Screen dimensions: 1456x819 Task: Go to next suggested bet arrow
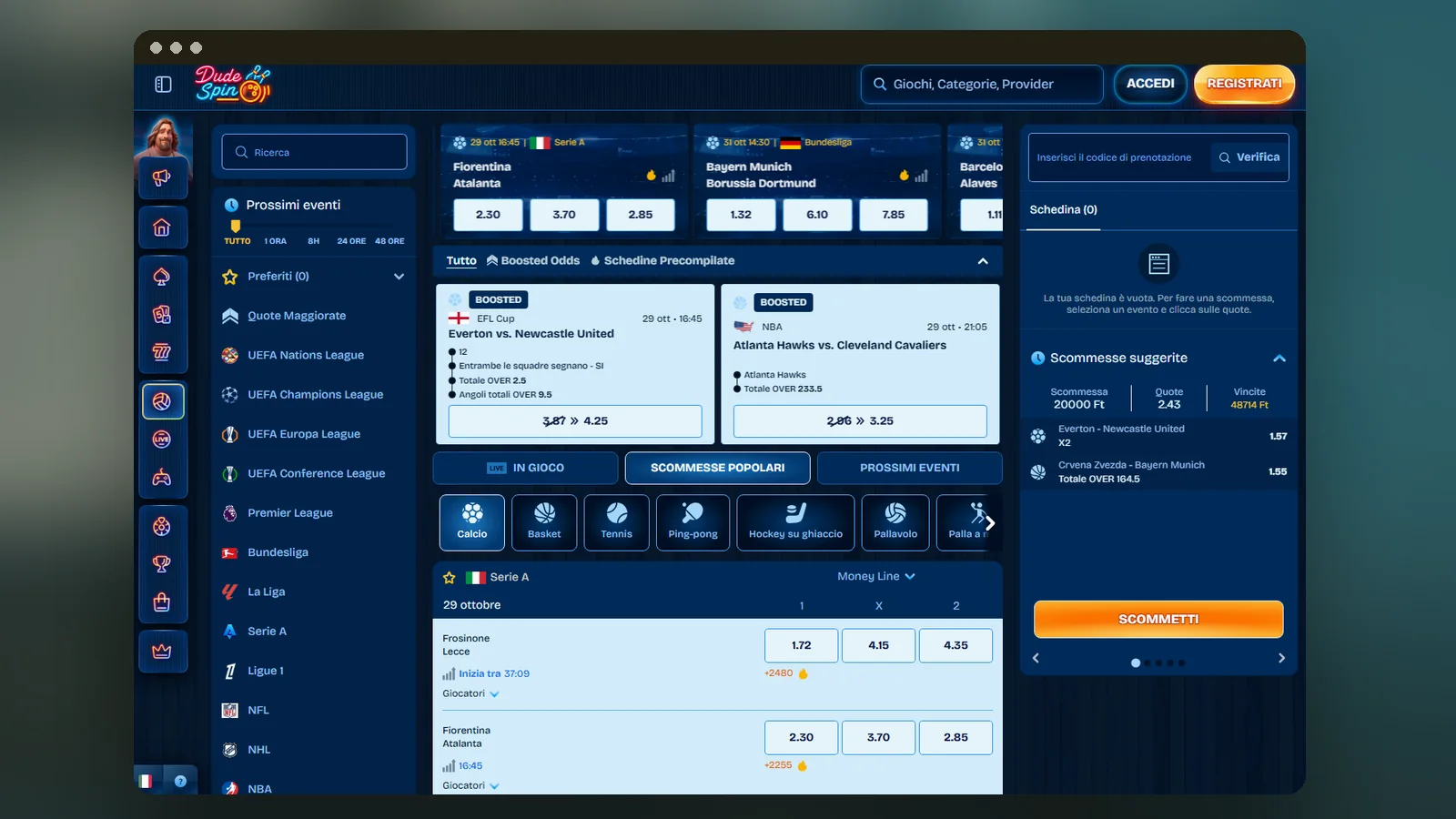click(x=1281, y=658)
